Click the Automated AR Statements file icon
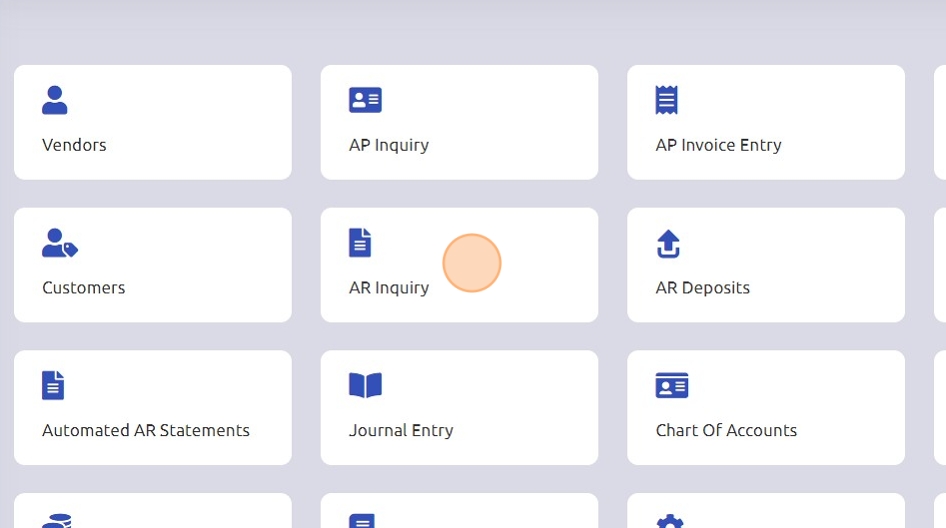 click(53, 385)
